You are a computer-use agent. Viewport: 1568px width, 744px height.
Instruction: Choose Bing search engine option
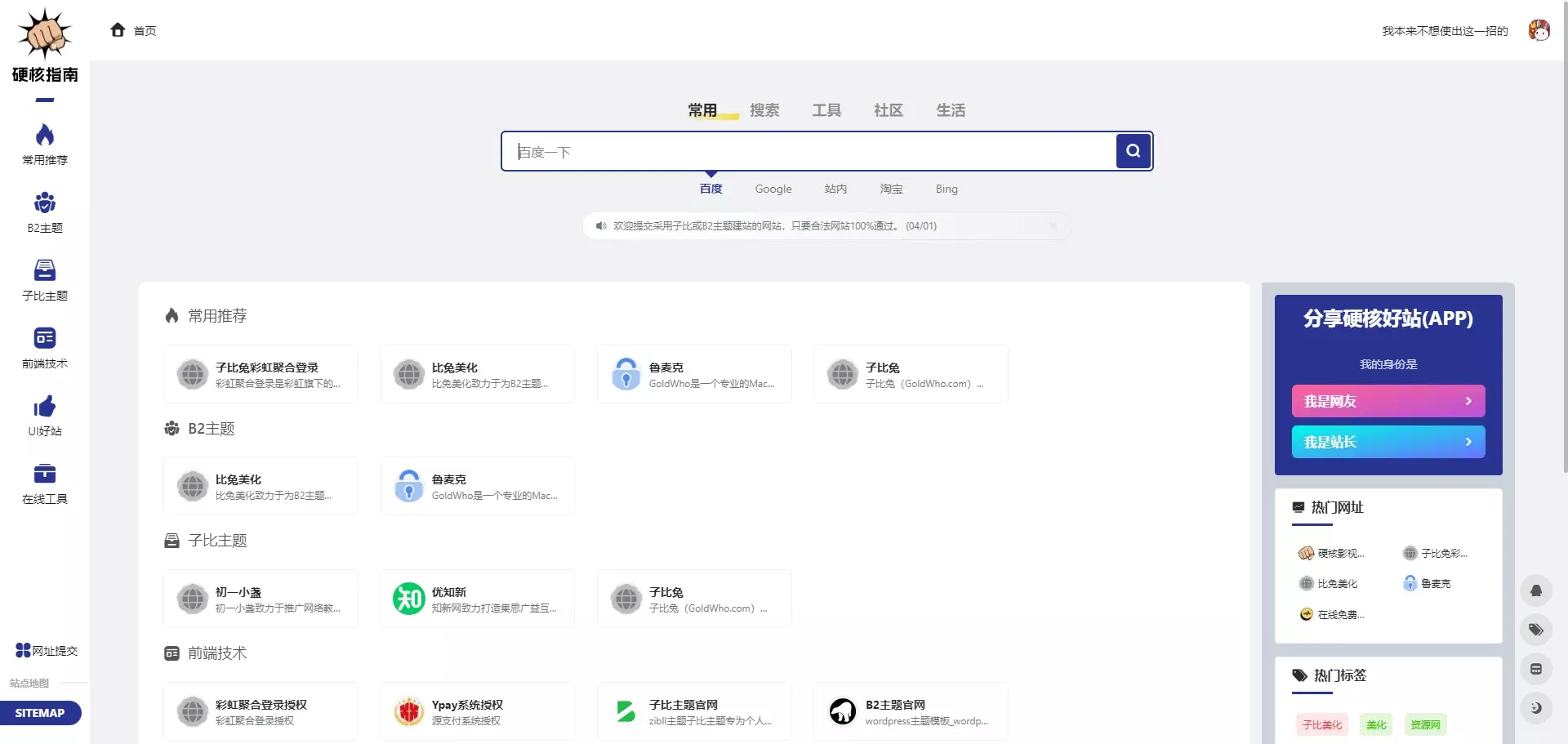[947, 189]
